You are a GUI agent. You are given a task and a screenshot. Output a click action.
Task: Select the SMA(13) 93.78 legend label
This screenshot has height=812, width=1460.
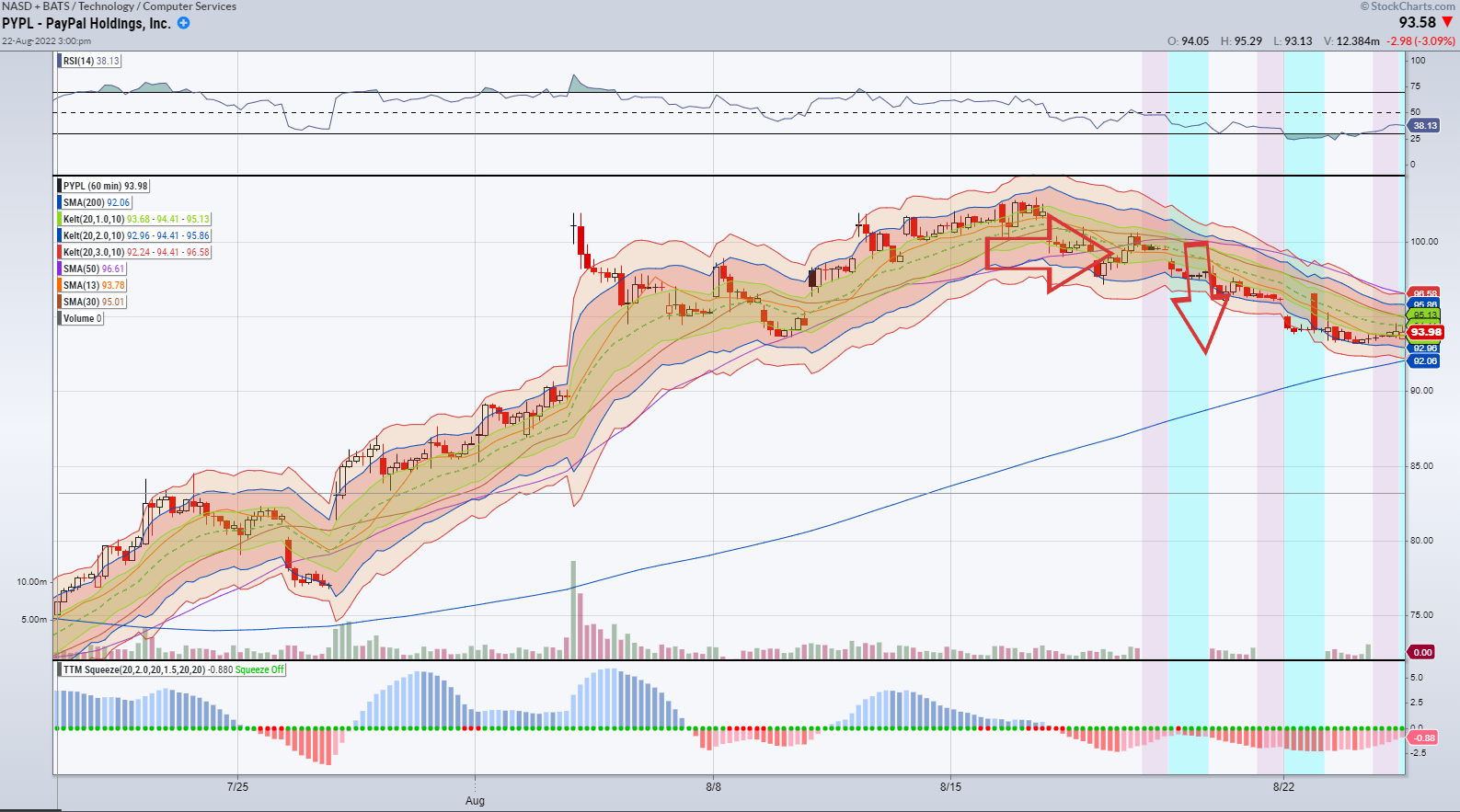coord(94,285)
